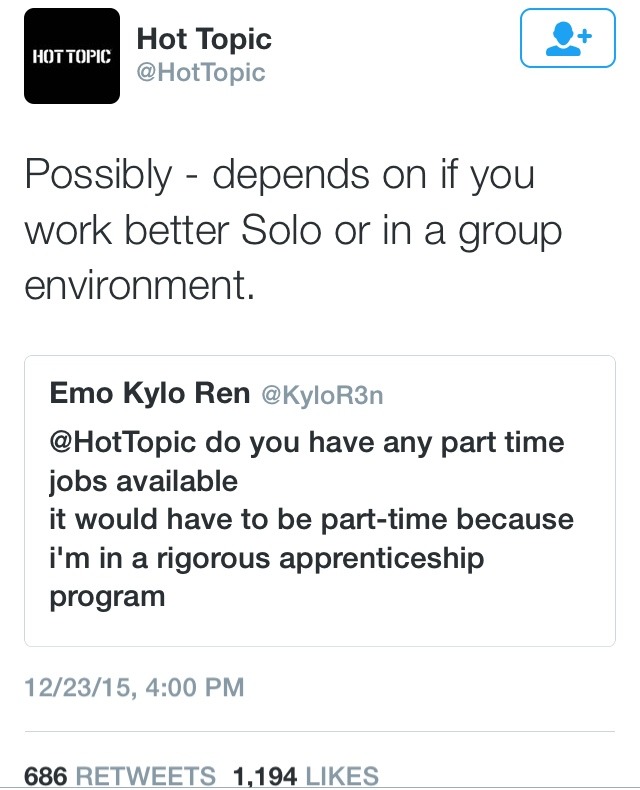Open the @HotTopic handle below the display name

pyautogui.click(x=200, y=72)
